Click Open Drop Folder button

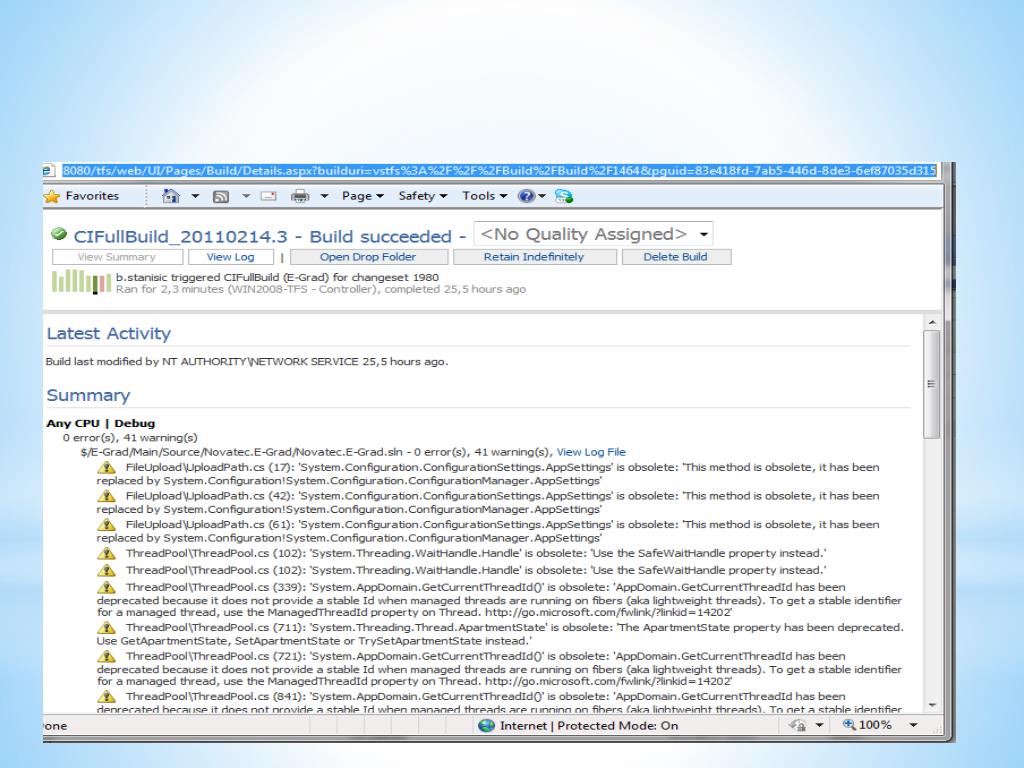[368, 257]
